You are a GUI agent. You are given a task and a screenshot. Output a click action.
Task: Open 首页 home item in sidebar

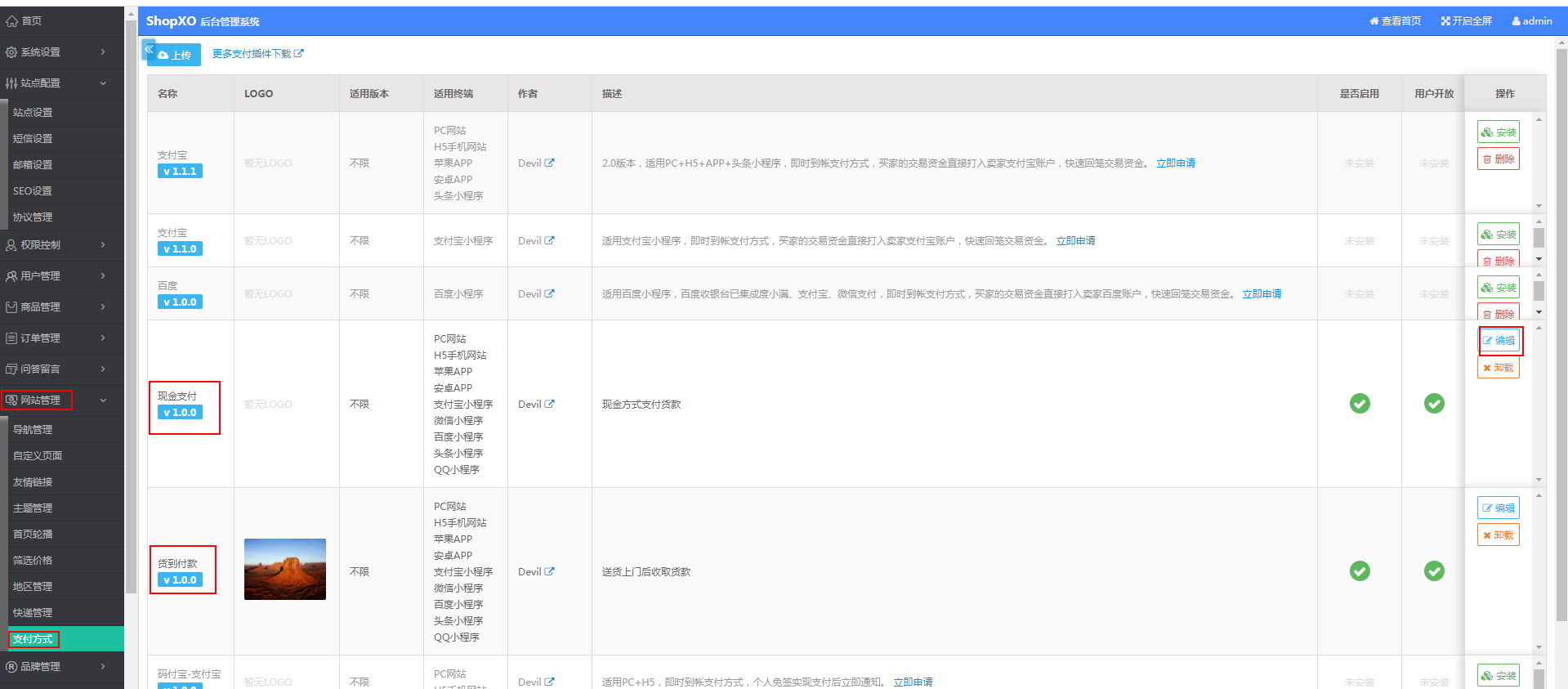pos(61,21)
